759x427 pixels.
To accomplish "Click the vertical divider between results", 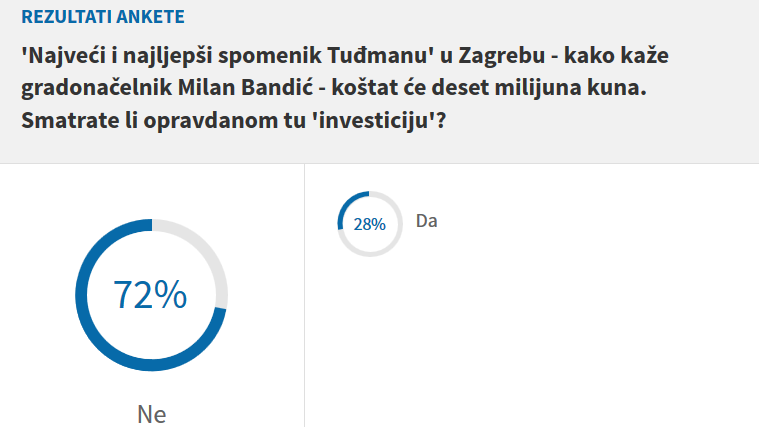I will pyautogui.click(x=304, y=300).
